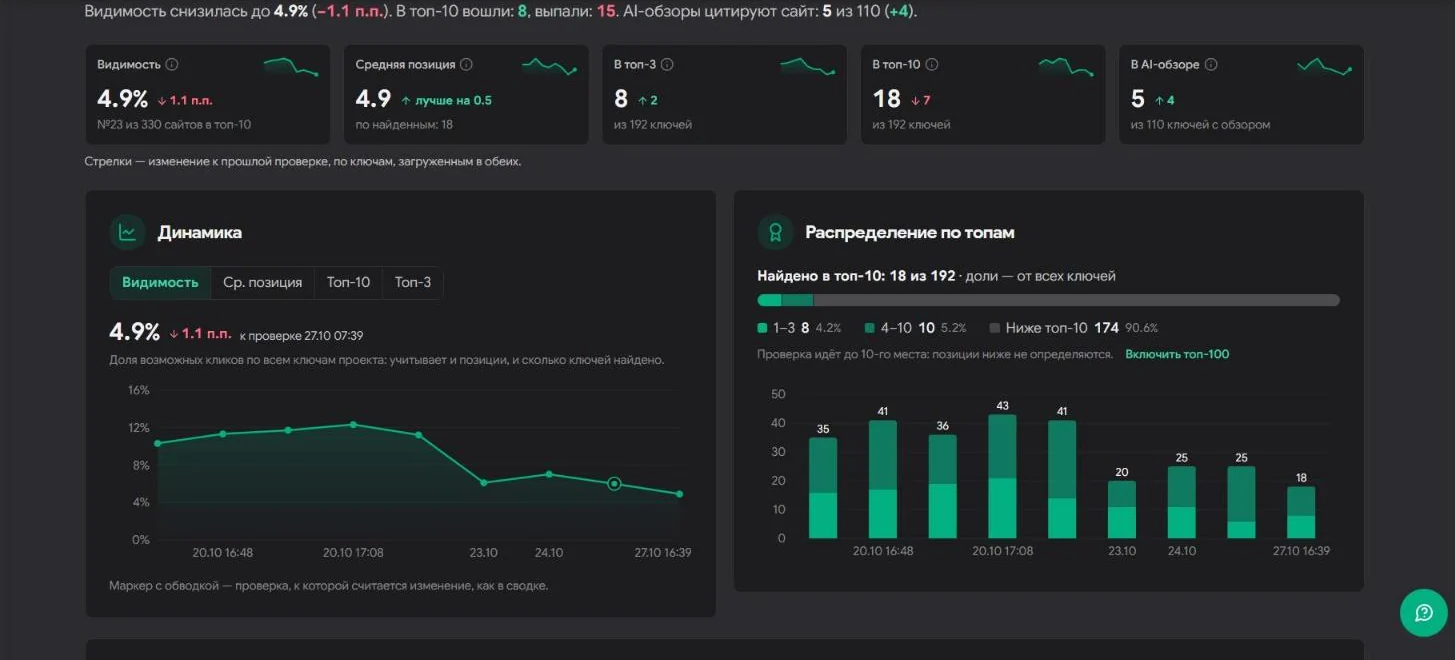The height and width of the screenshot is (660, 1455).
Task: Click the bar labeled 36
Action: pyautogui.click(x=943, y=487)
